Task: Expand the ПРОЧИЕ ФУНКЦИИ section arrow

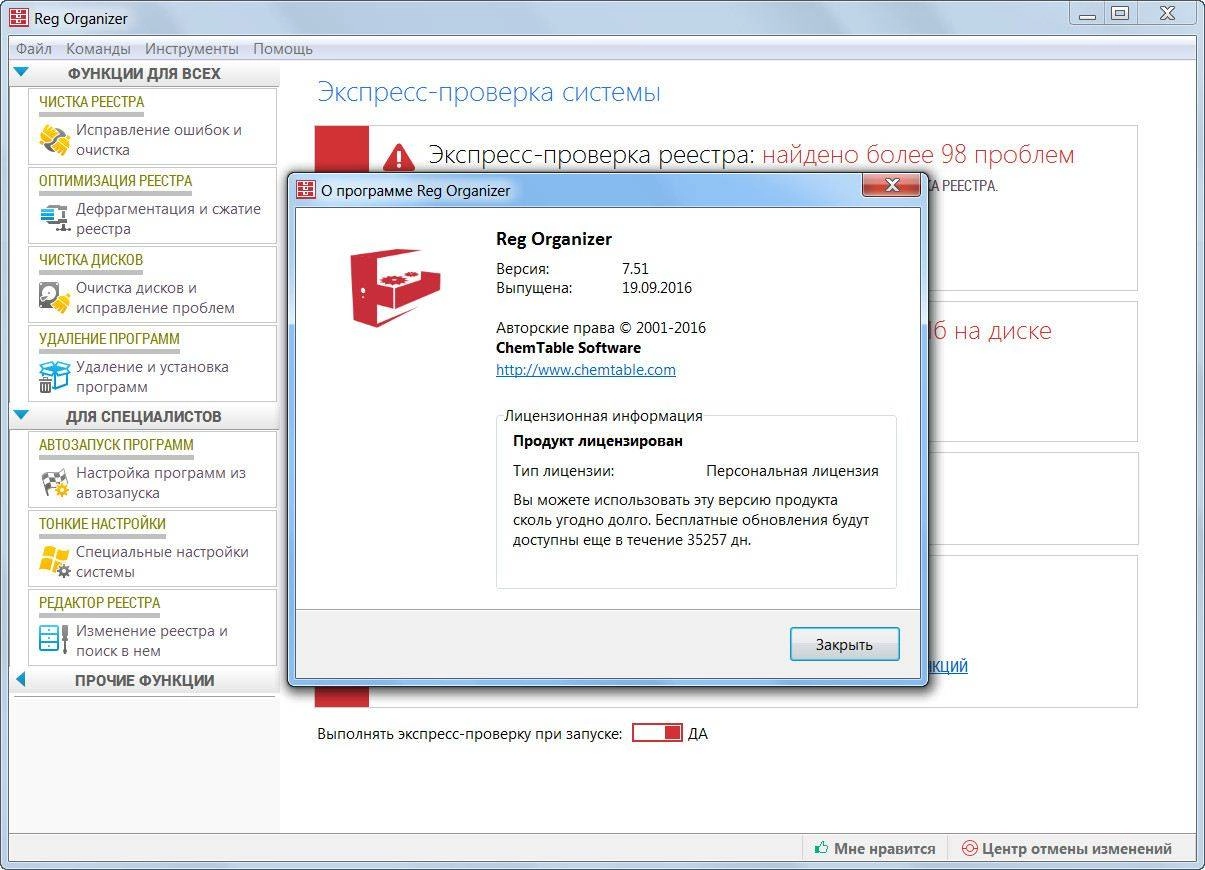Action: 20,680
